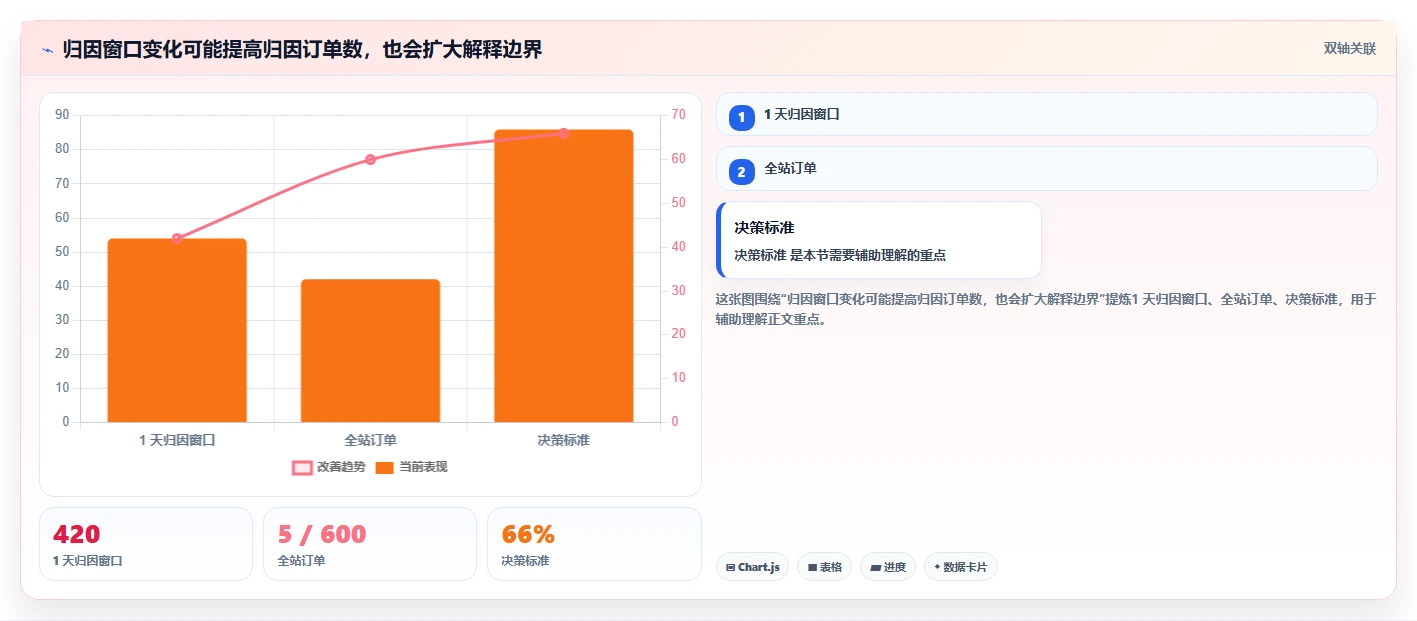Click the 66% stat card
Screen dimensions: 1417x621
click(594, 544)
